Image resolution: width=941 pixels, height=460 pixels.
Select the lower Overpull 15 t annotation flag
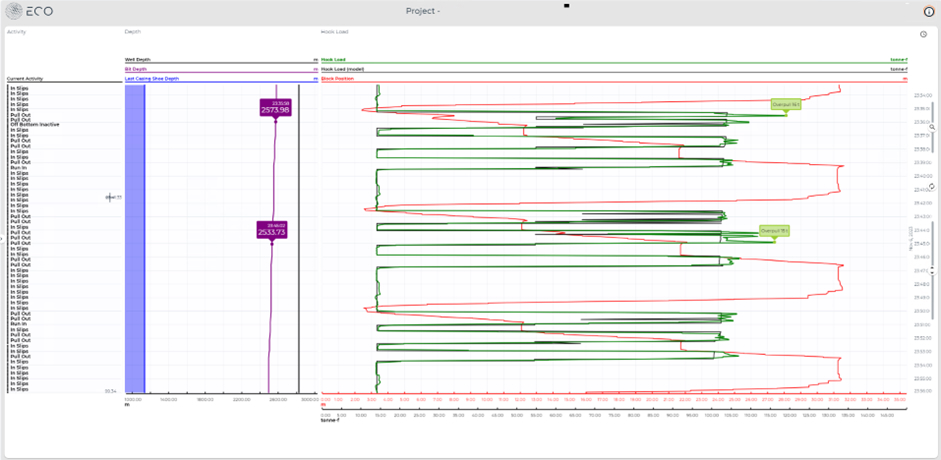(x=774, y=230)
